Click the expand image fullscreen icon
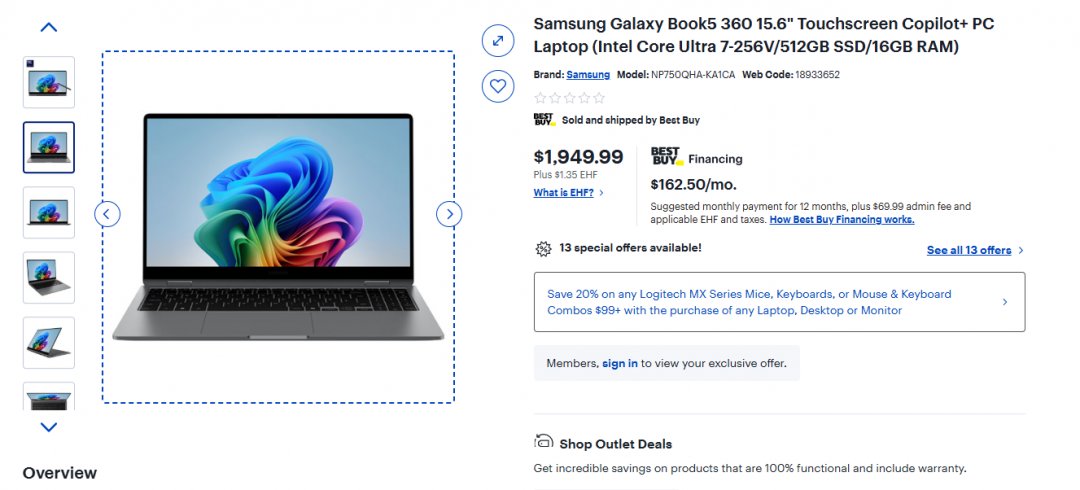 497,40
